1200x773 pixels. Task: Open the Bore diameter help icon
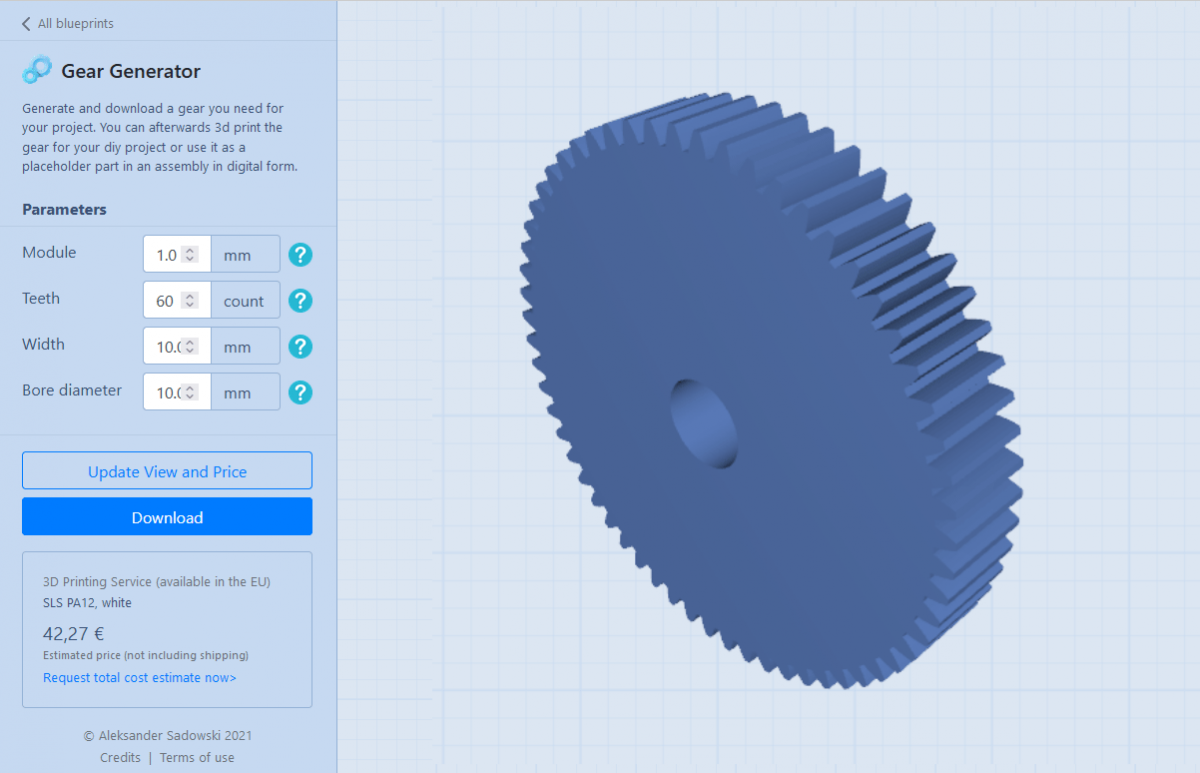point(300,392)
